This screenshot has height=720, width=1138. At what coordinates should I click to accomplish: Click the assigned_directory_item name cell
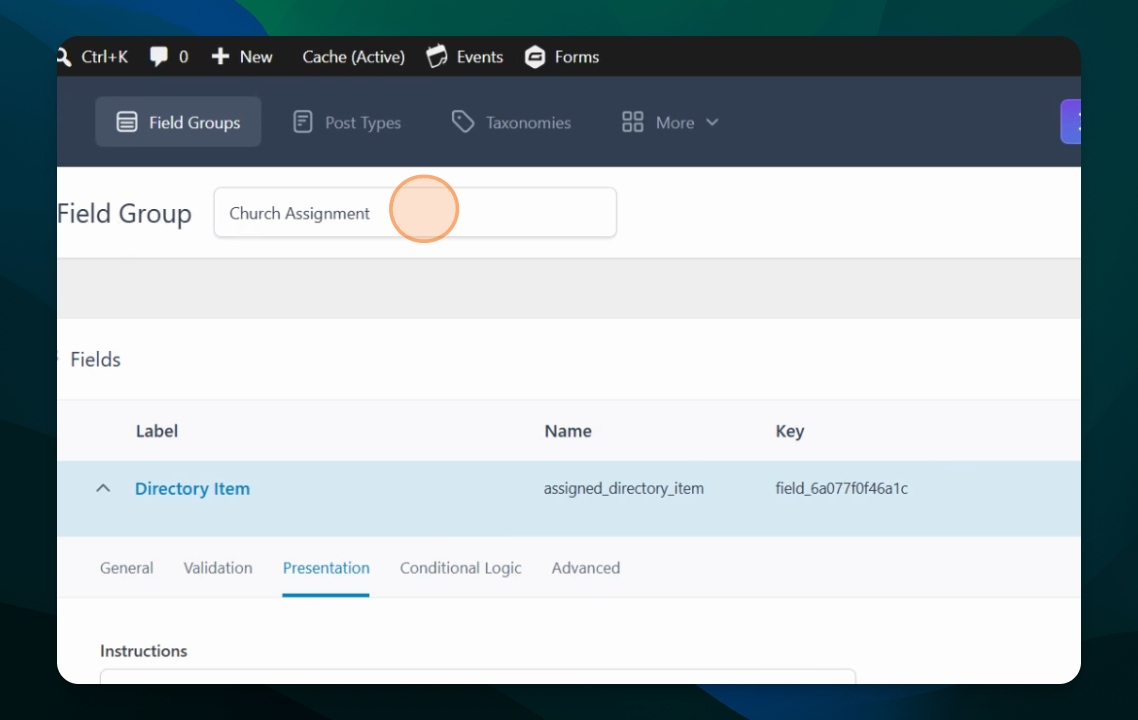tap(623, 488)
